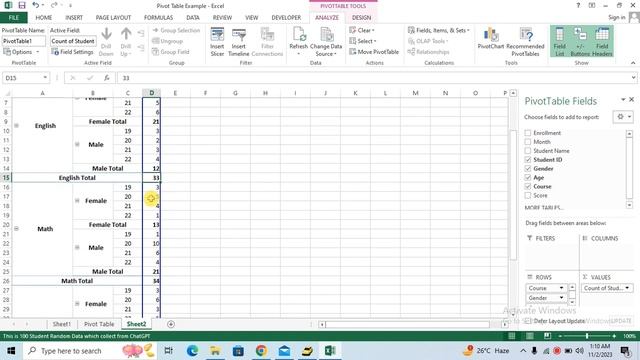
Task: Open PivotTable Options dropdown
Action: click(x=22, y=52)
